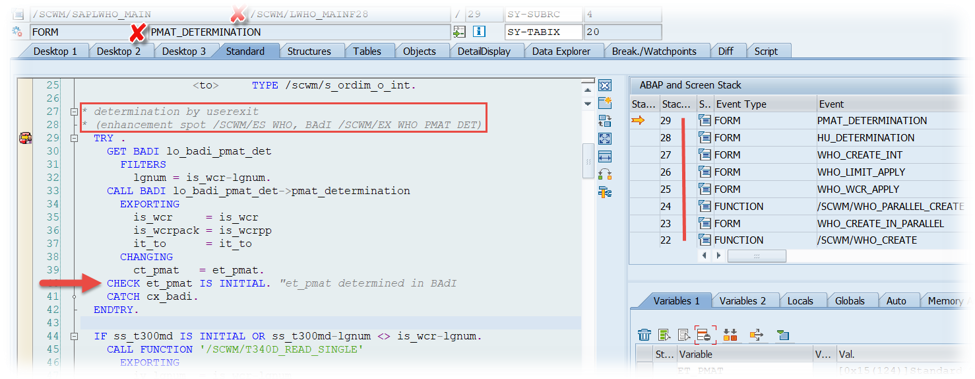Collapse the IF block at line 44
Image resolution: width=975 pixels, height=379 pixels.
(x=74, y=336)
